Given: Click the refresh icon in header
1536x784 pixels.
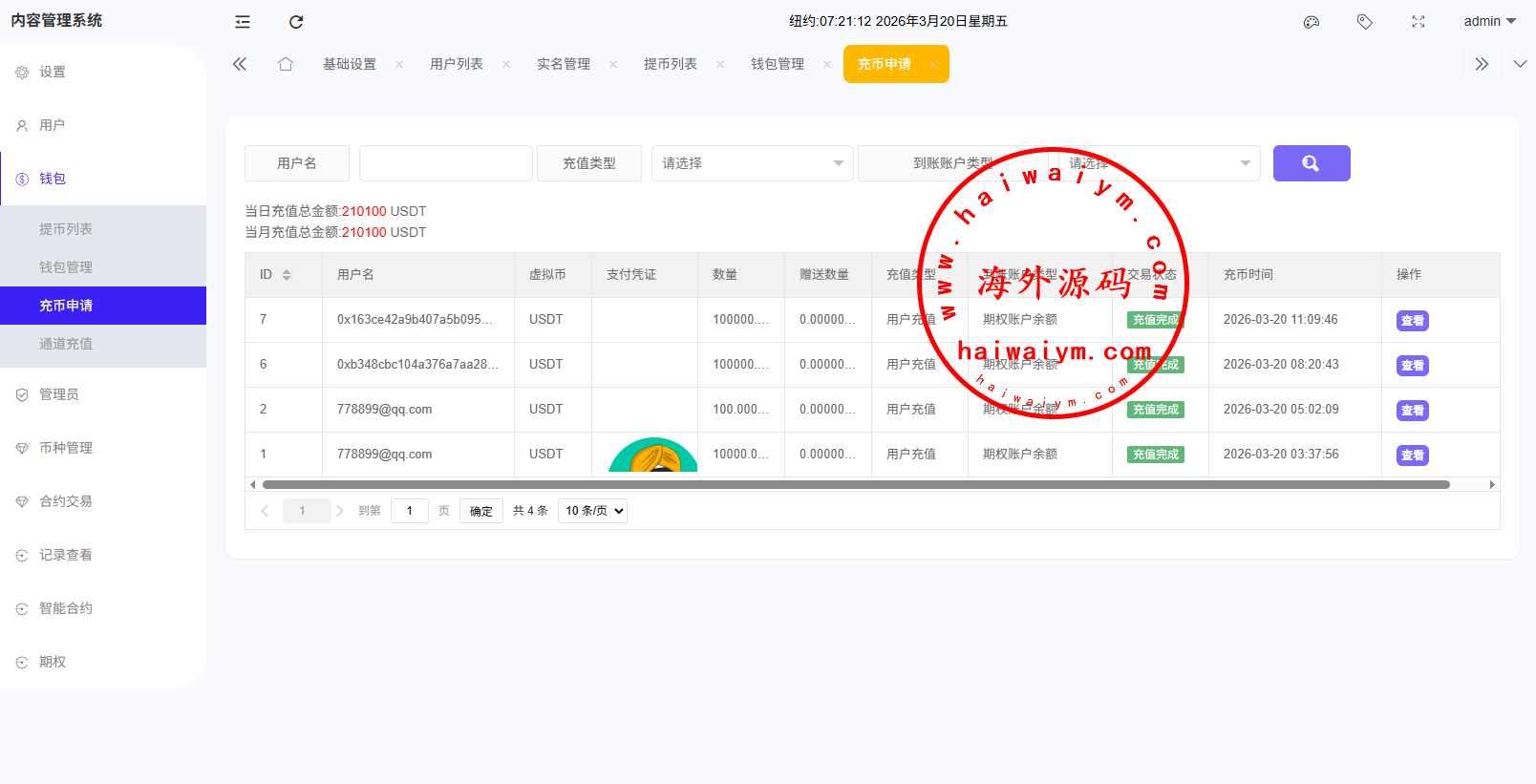Looking at the screenshot, I should pos(296,22).
